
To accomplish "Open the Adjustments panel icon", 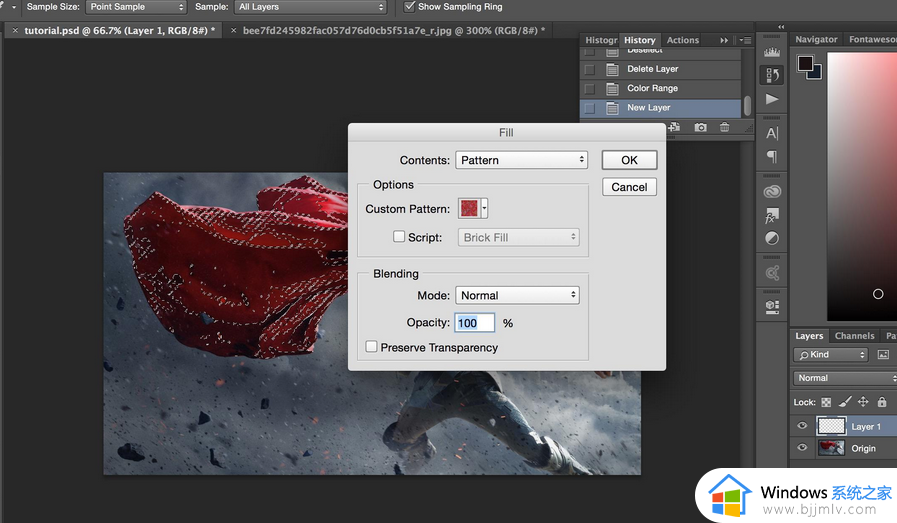I will click(772, 238).
